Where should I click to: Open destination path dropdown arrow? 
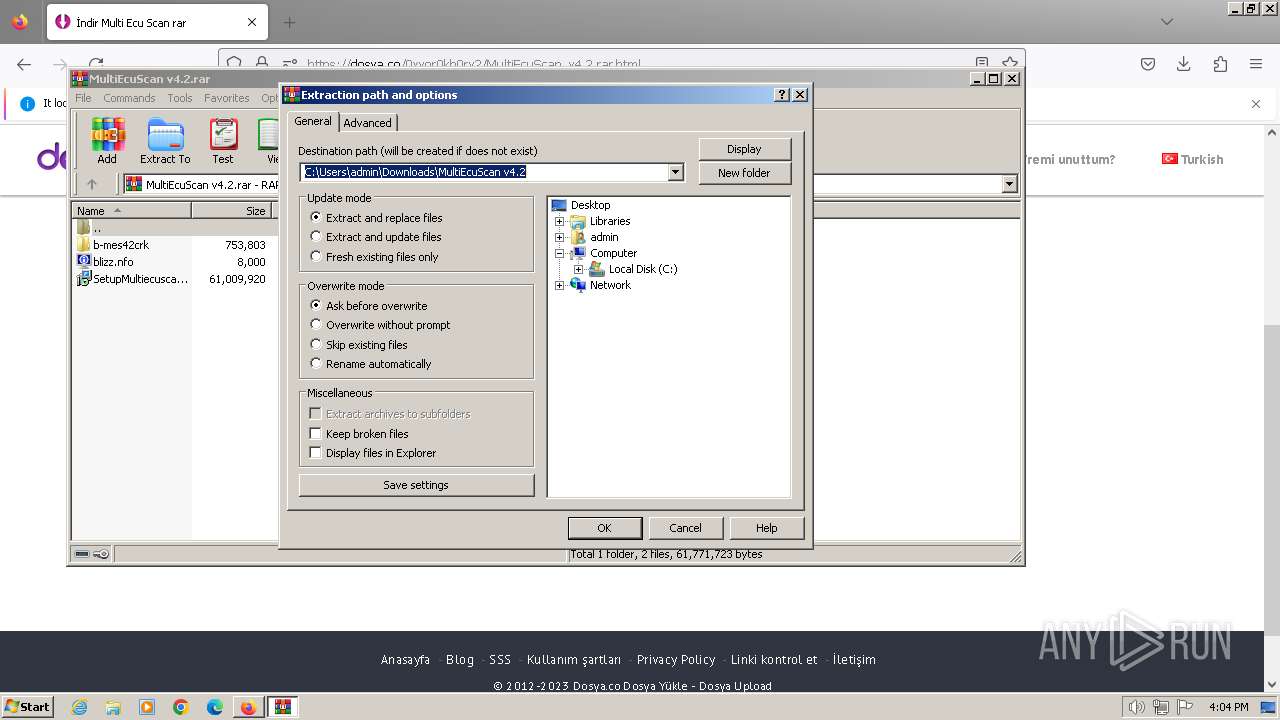[676, 172]
